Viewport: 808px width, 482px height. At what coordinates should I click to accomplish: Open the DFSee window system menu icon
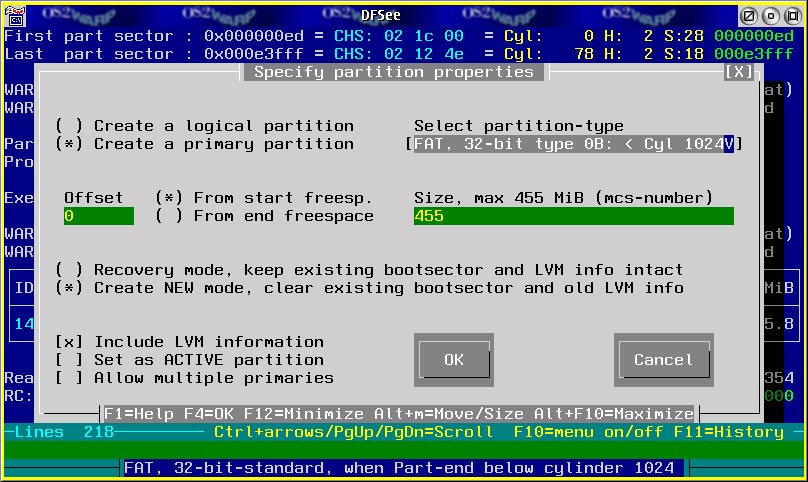coord(15,15)
